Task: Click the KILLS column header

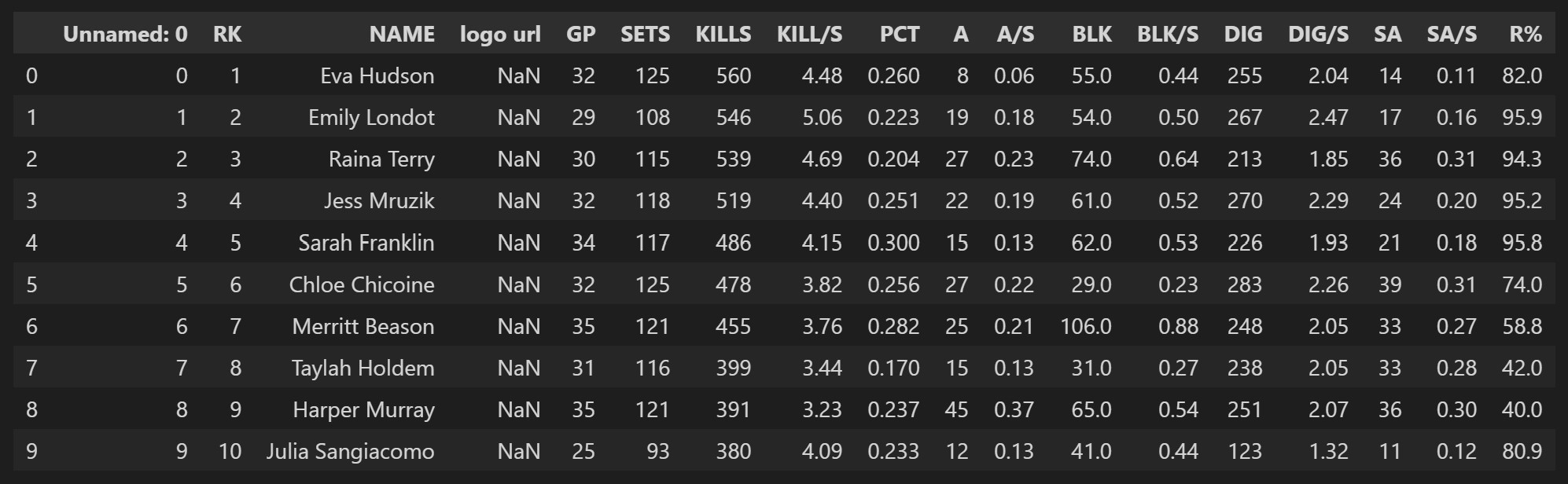Action: coord(723,35)
